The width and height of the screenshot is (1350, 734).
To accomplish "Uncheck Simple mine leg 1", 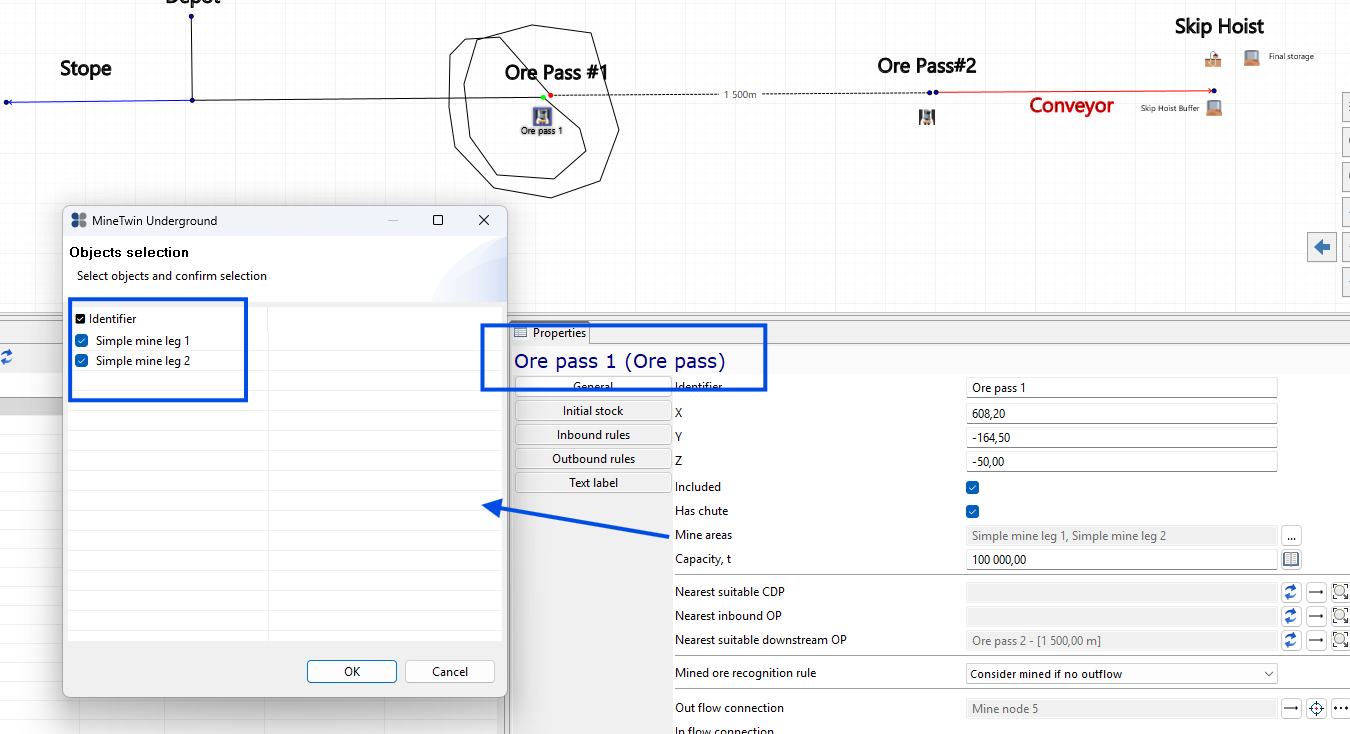I will pos(82,341).
